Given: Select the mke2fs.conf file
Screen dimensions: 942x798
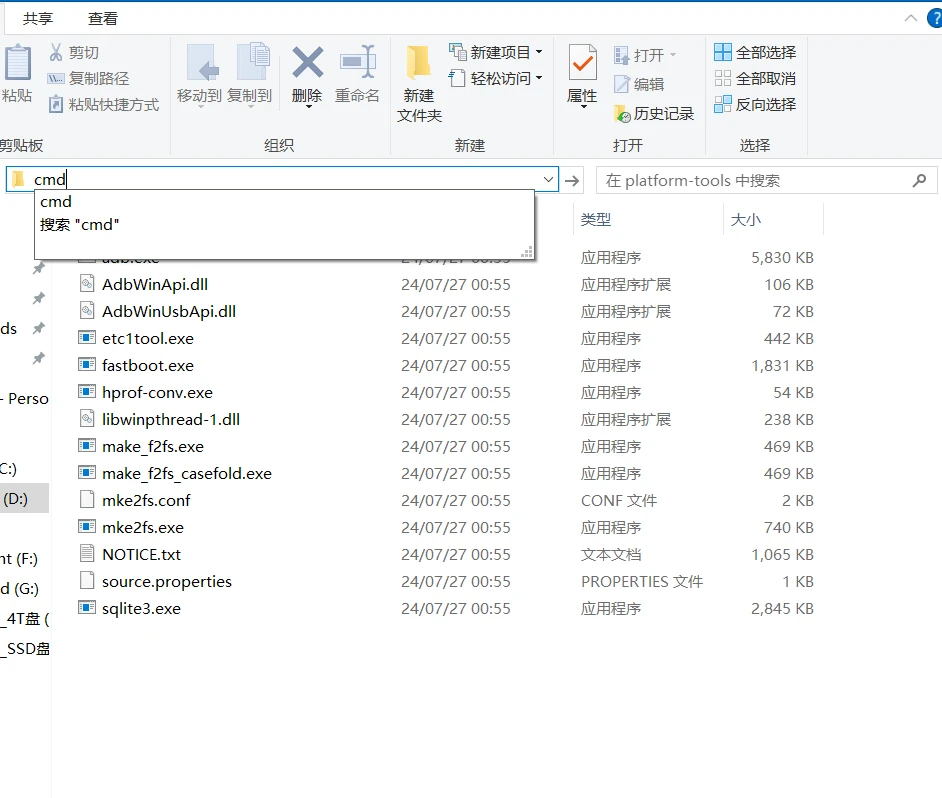Looking at the screenshot, I should [x=146, y=500].
